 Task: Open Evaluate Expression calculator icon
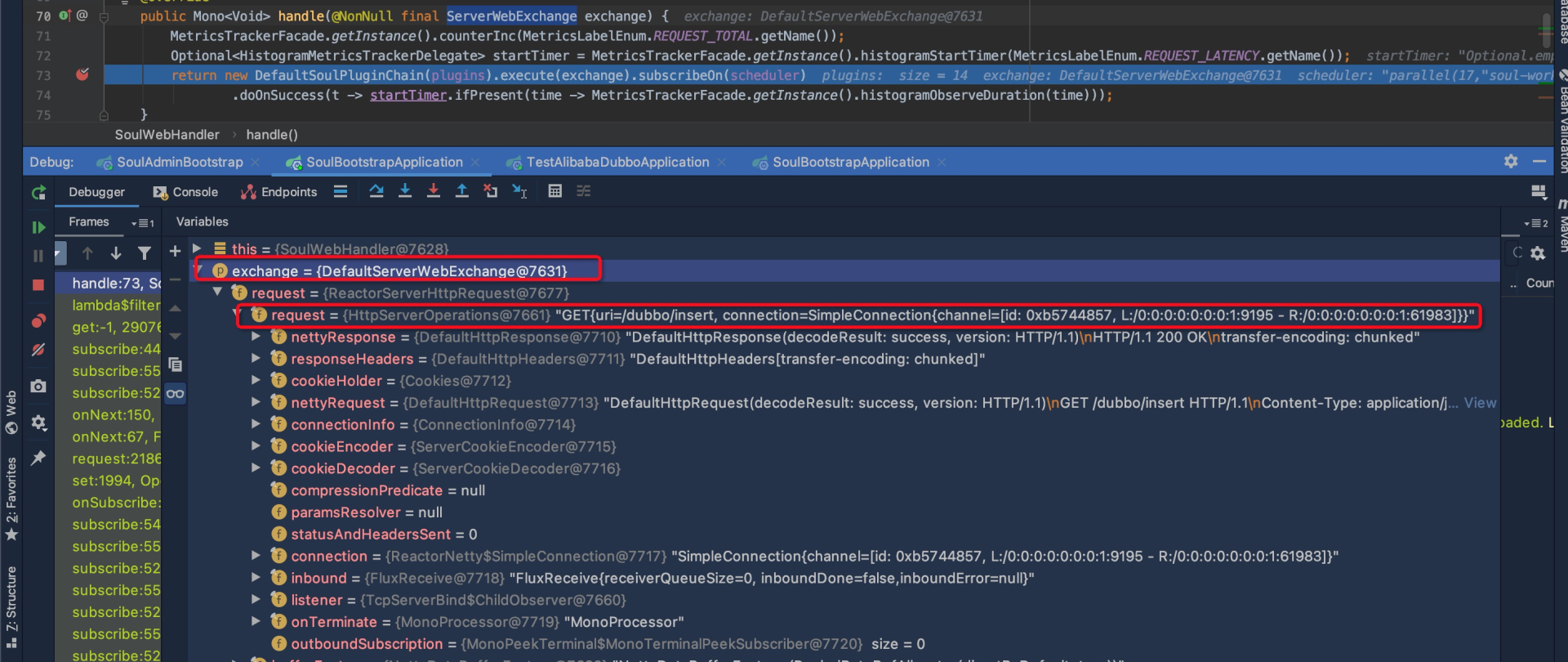(x=555, y=191)
